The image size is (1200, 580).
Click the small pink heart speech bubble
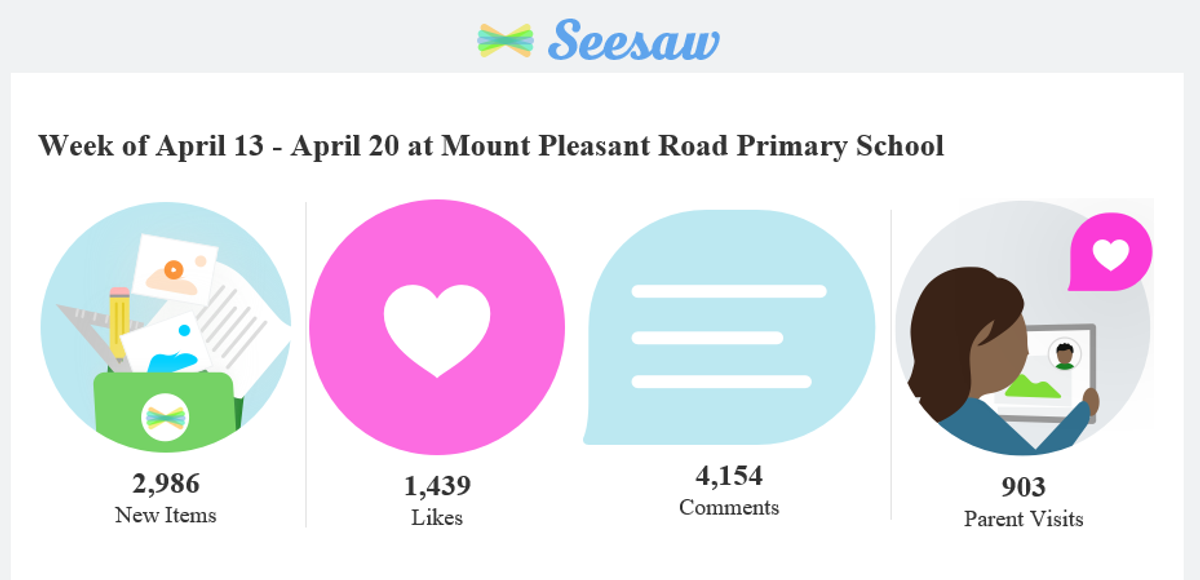pyautogui.click(x=1110, y=256)
